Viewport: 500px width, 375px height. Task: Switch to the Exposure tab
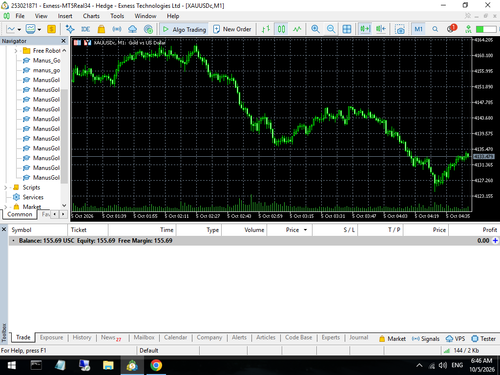51,337
